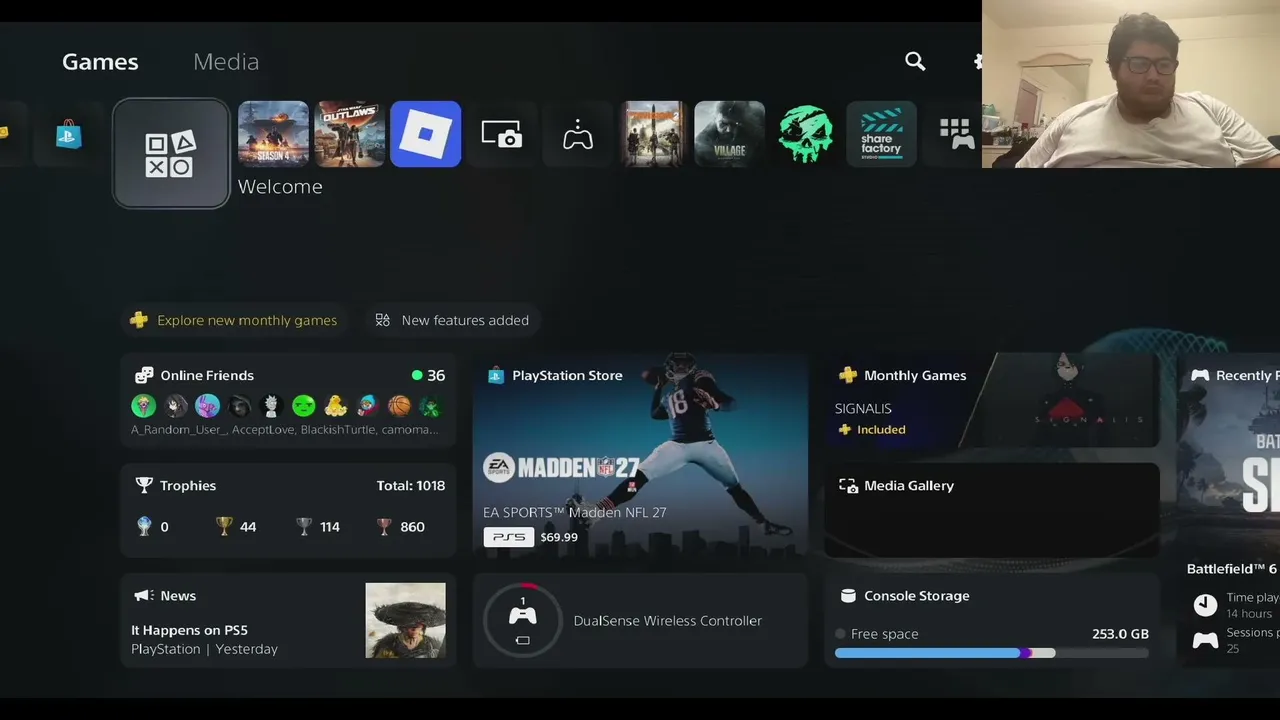This screenshot has height=720, width=1280.
Task: Switch to the Games tab
Action: (100, 62)
